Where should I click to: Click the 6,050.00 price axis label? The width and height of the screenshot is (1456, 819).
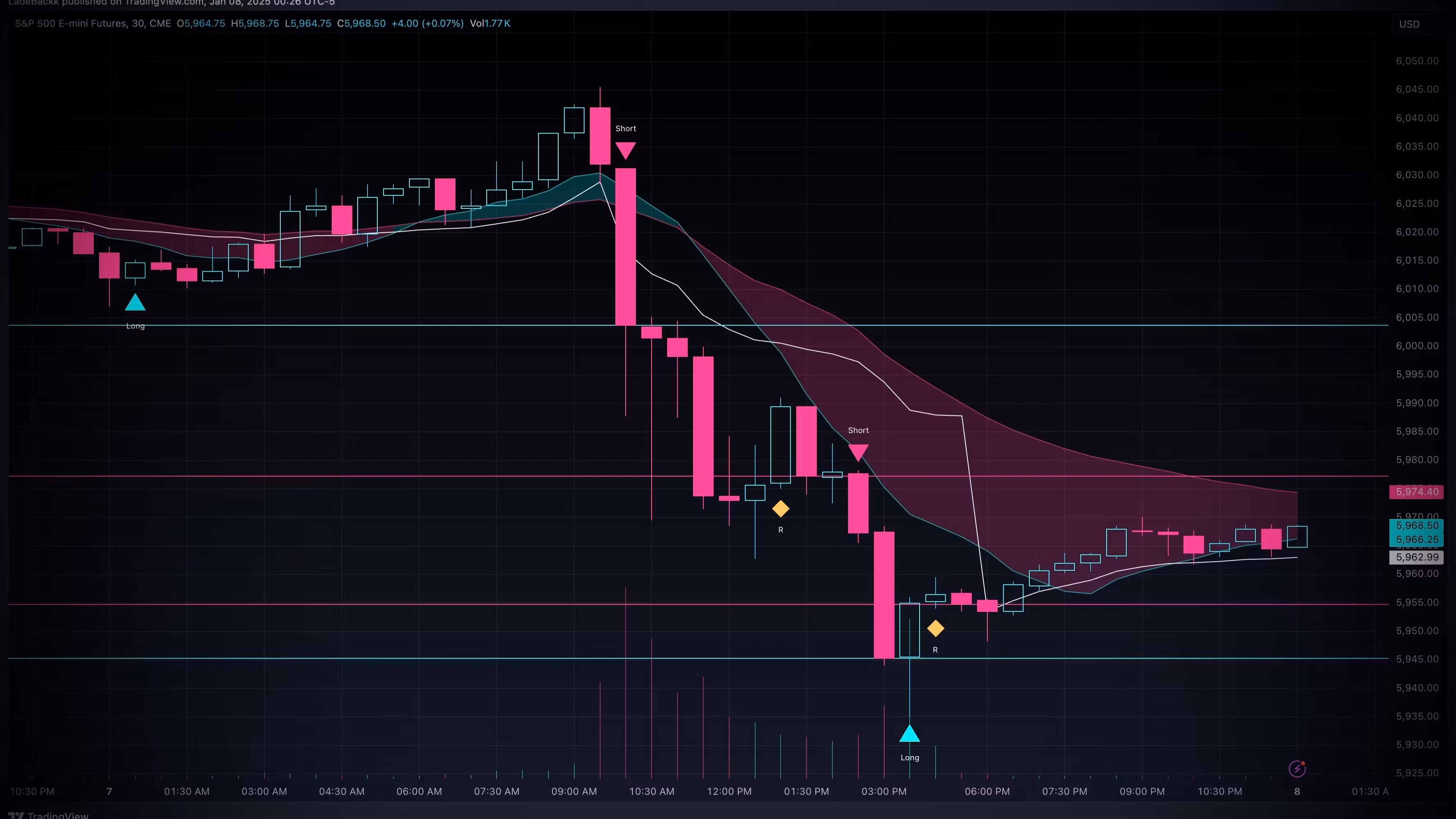click(1417, 61)
